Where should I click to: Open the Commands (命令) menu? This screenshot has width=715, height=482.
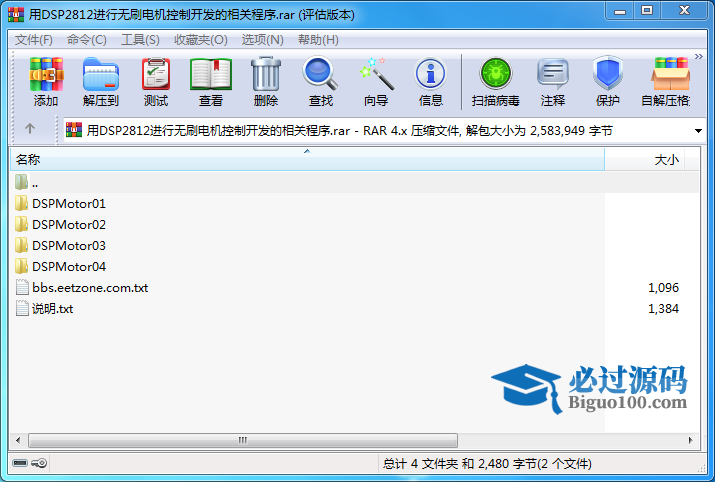[87, 40]
